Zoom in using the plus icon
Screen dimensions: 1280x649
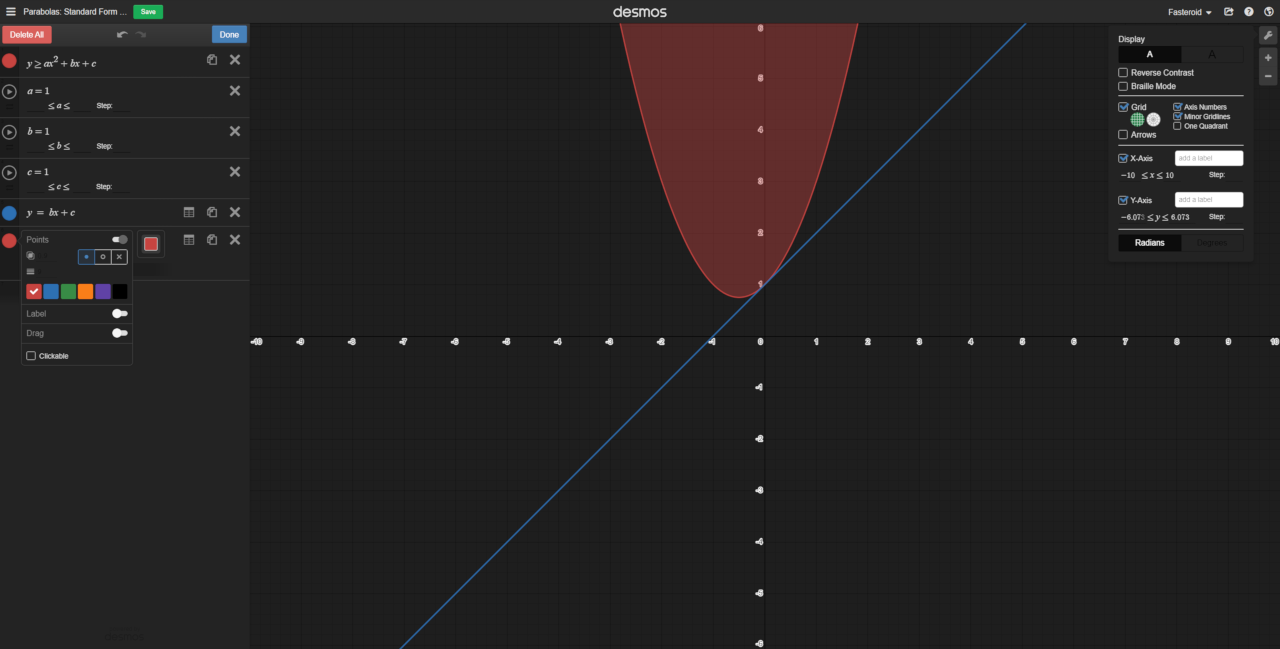(x=1266, y=57)
